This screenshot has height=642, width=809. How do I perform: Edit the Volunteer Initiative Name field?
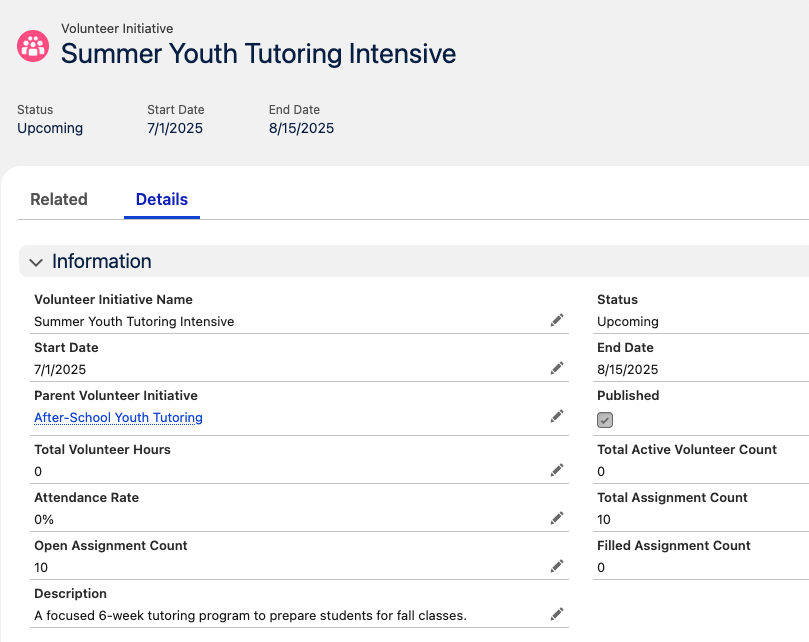pos(557,320)
